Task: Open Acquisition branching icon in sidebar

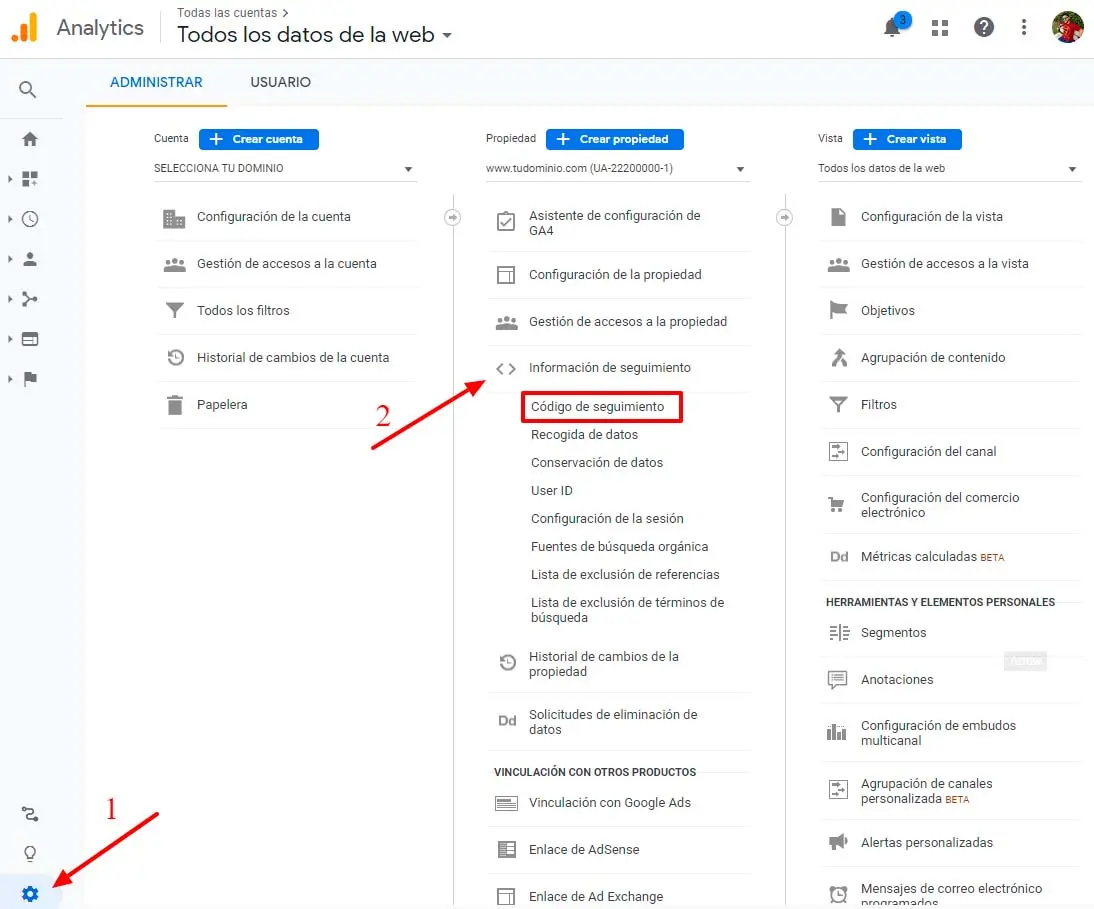Action: tap(29, 299)
